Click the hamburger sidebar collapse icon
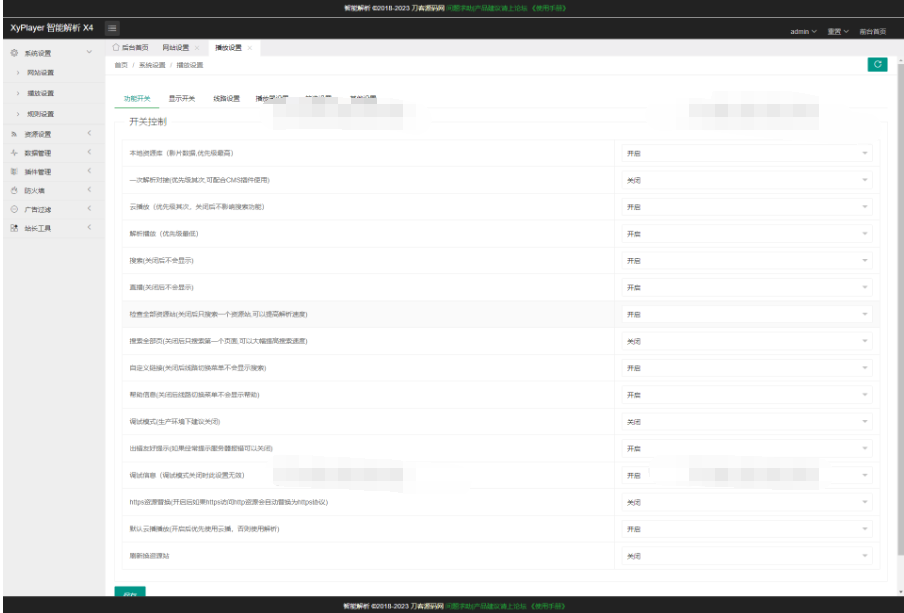904x613 pixels. tap(112, 26)
